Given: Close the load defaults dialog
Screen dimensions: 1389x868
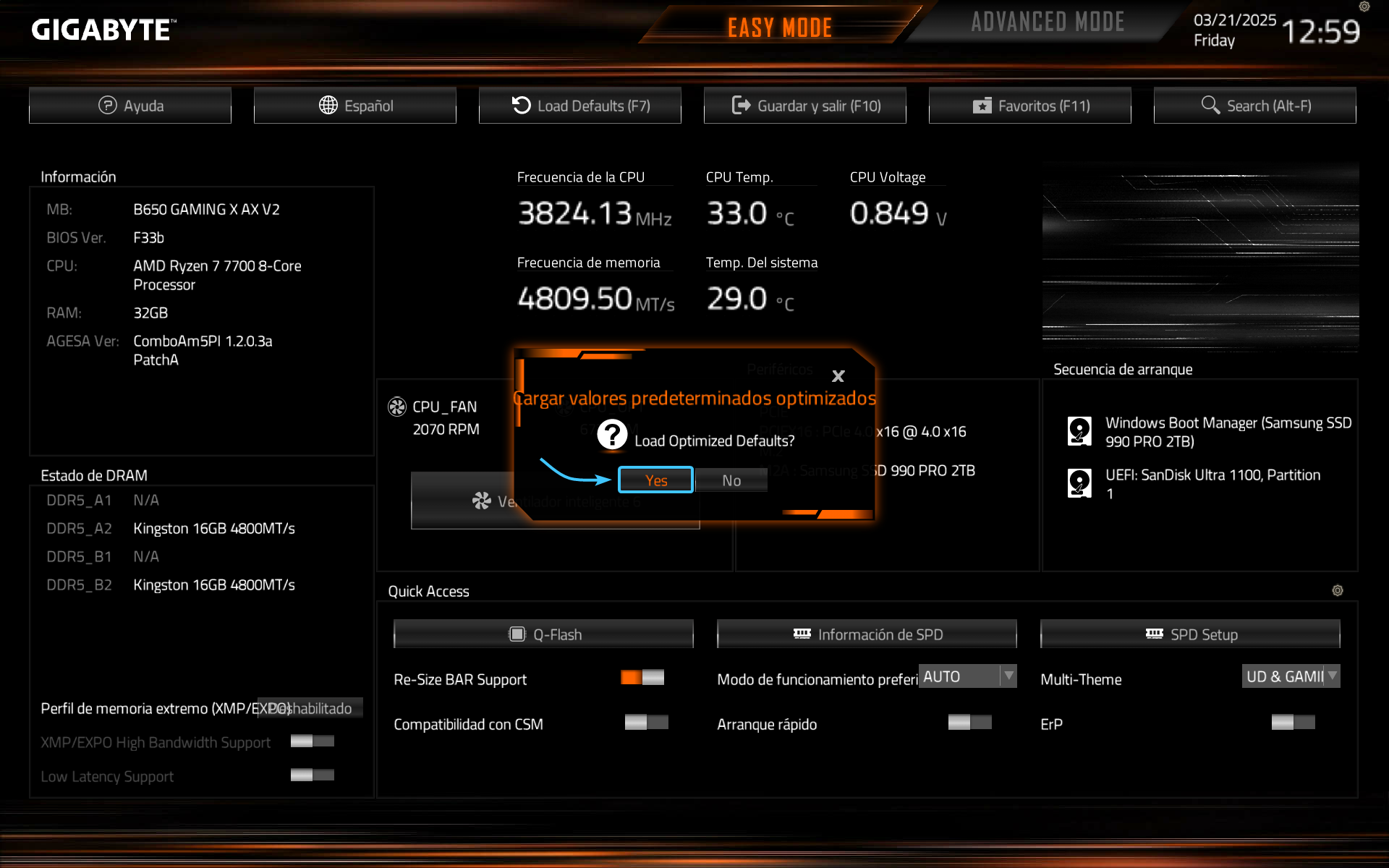Looking at the screenshot, I should tap(838, 376).
